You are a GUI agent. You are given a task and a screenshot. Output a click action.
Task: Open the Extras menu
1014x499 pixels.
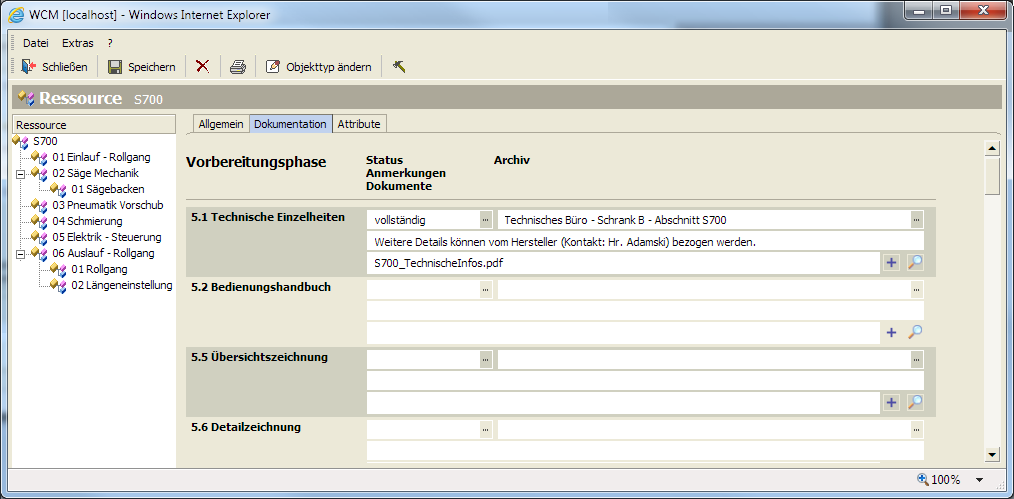pos(77,43)
